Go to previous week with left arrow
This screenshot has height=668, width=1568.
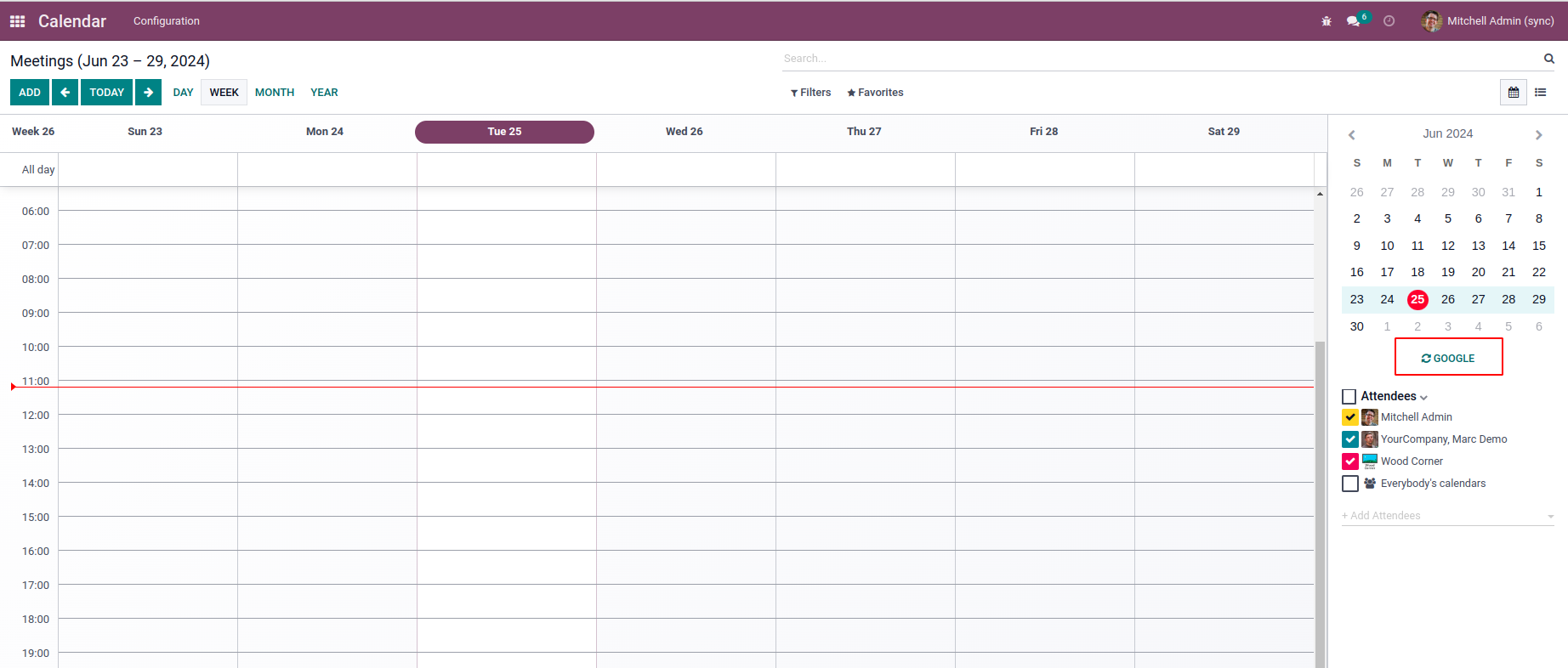tap(65, 92)
